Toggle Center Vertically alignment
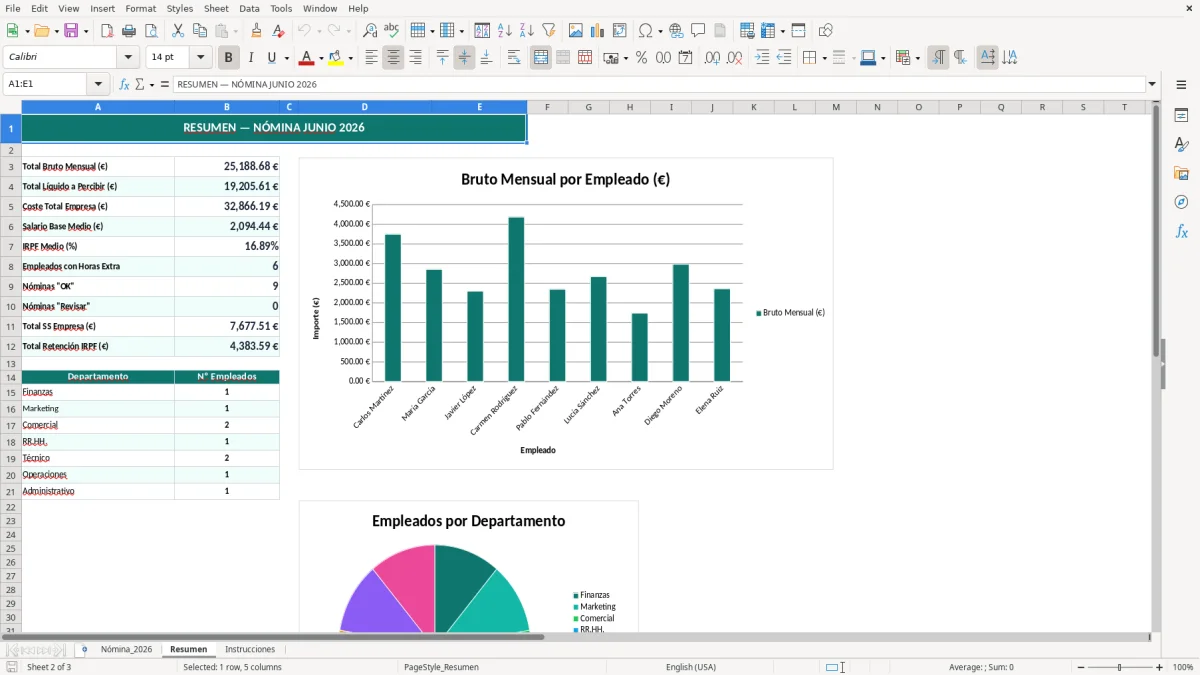The height and width of the screenshot is (675, 1200). (x=464, y=58)
